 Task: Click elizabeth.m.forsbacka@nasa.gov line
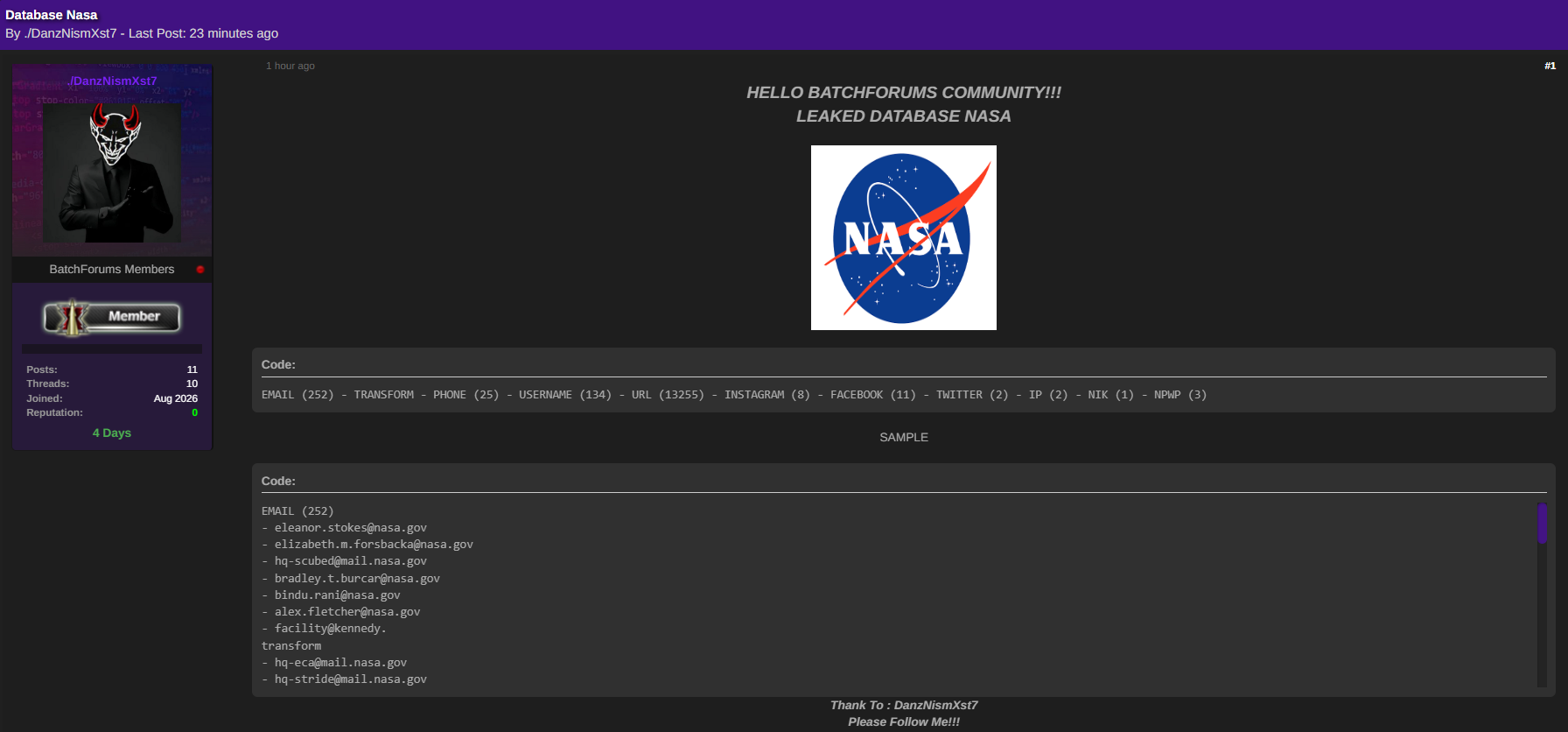point(374,545)
